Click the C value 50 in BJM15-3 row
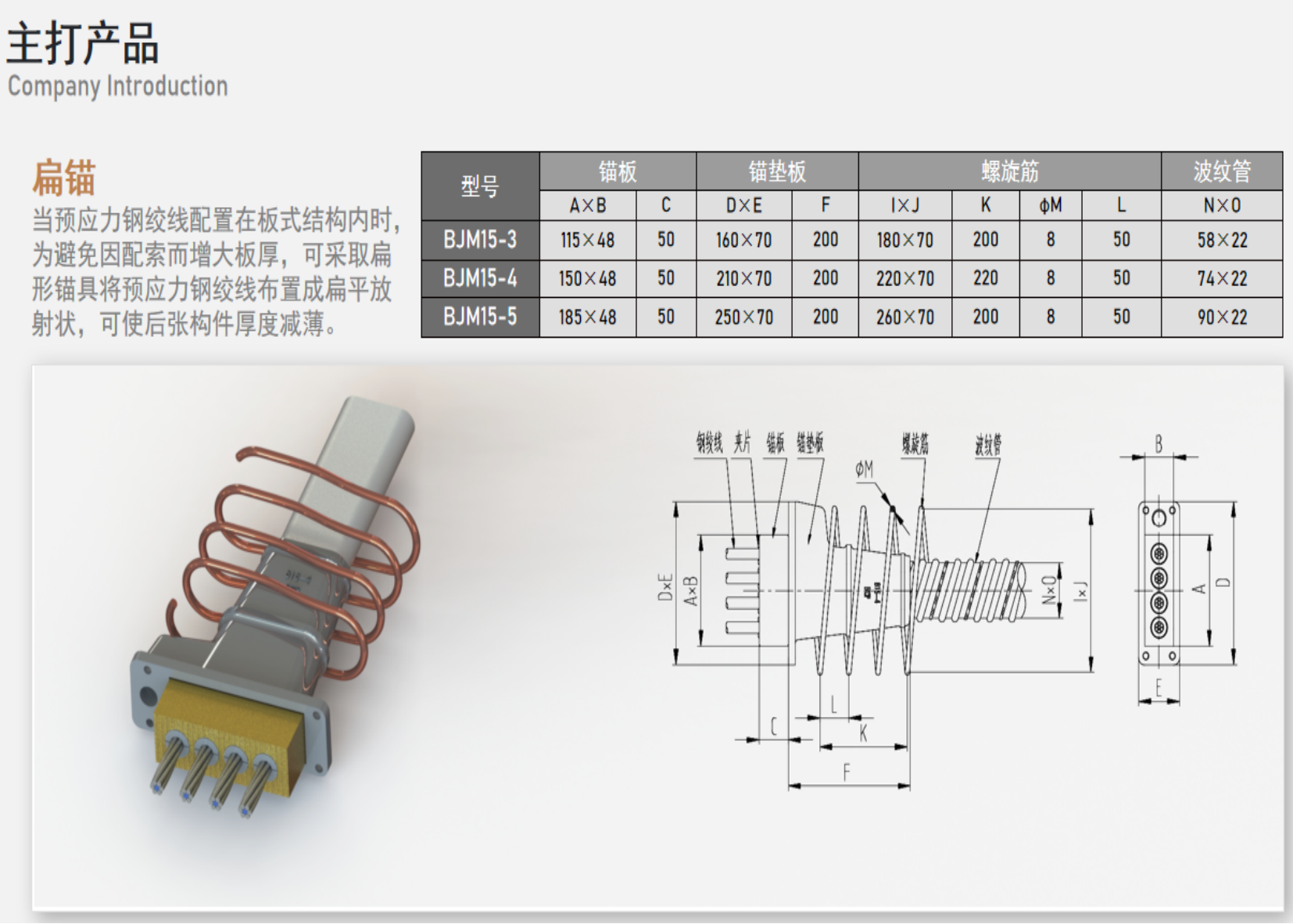Image resolution: width=1293 pixels, height=924 pixels. 666,240
